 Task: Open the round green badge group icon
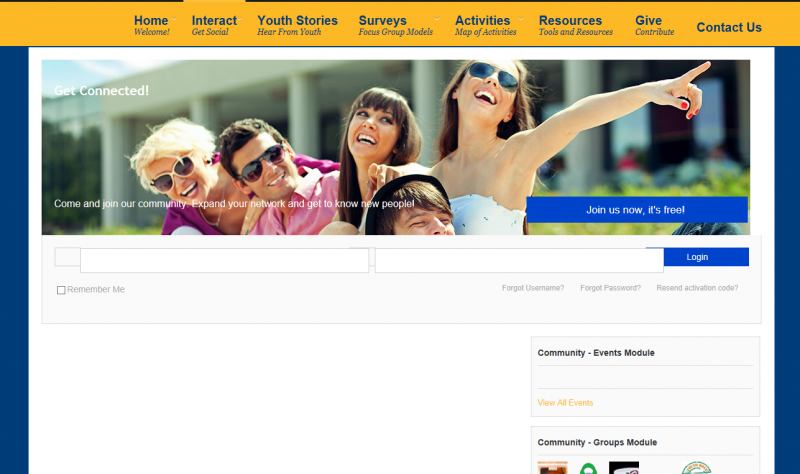(697, 468)
